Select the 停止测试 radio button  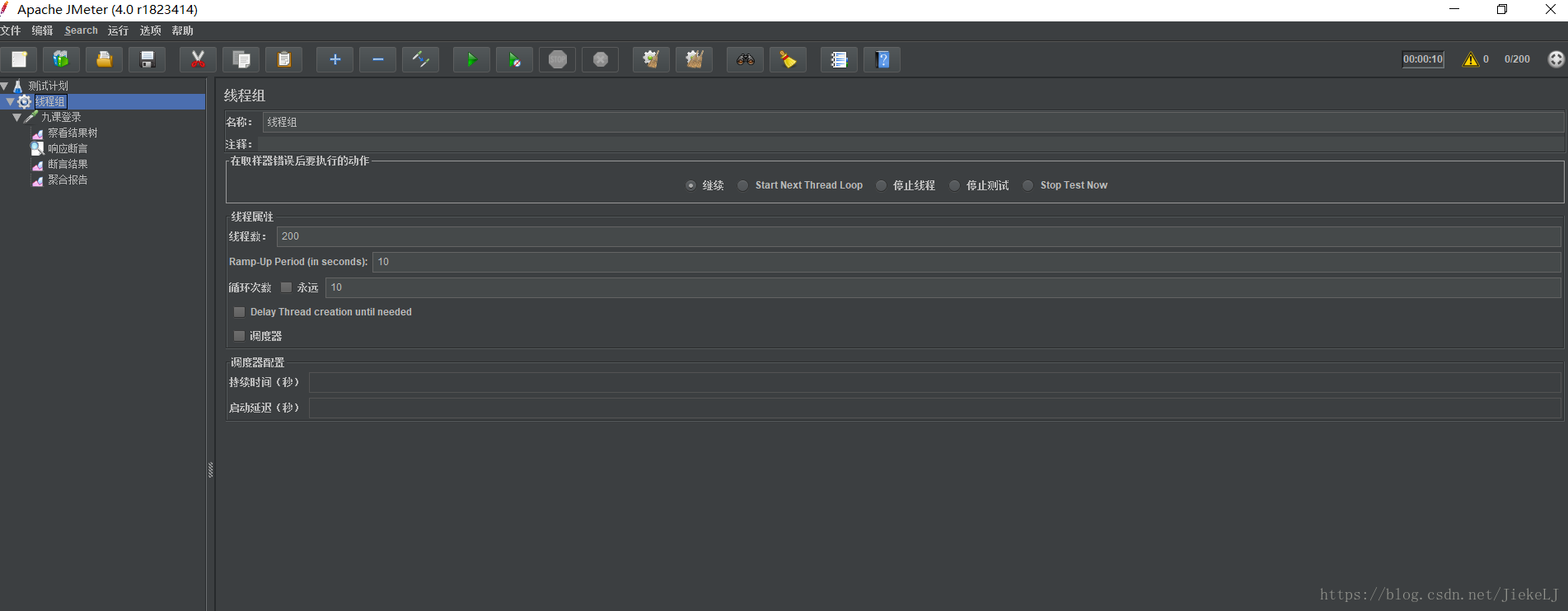[954, 185]
